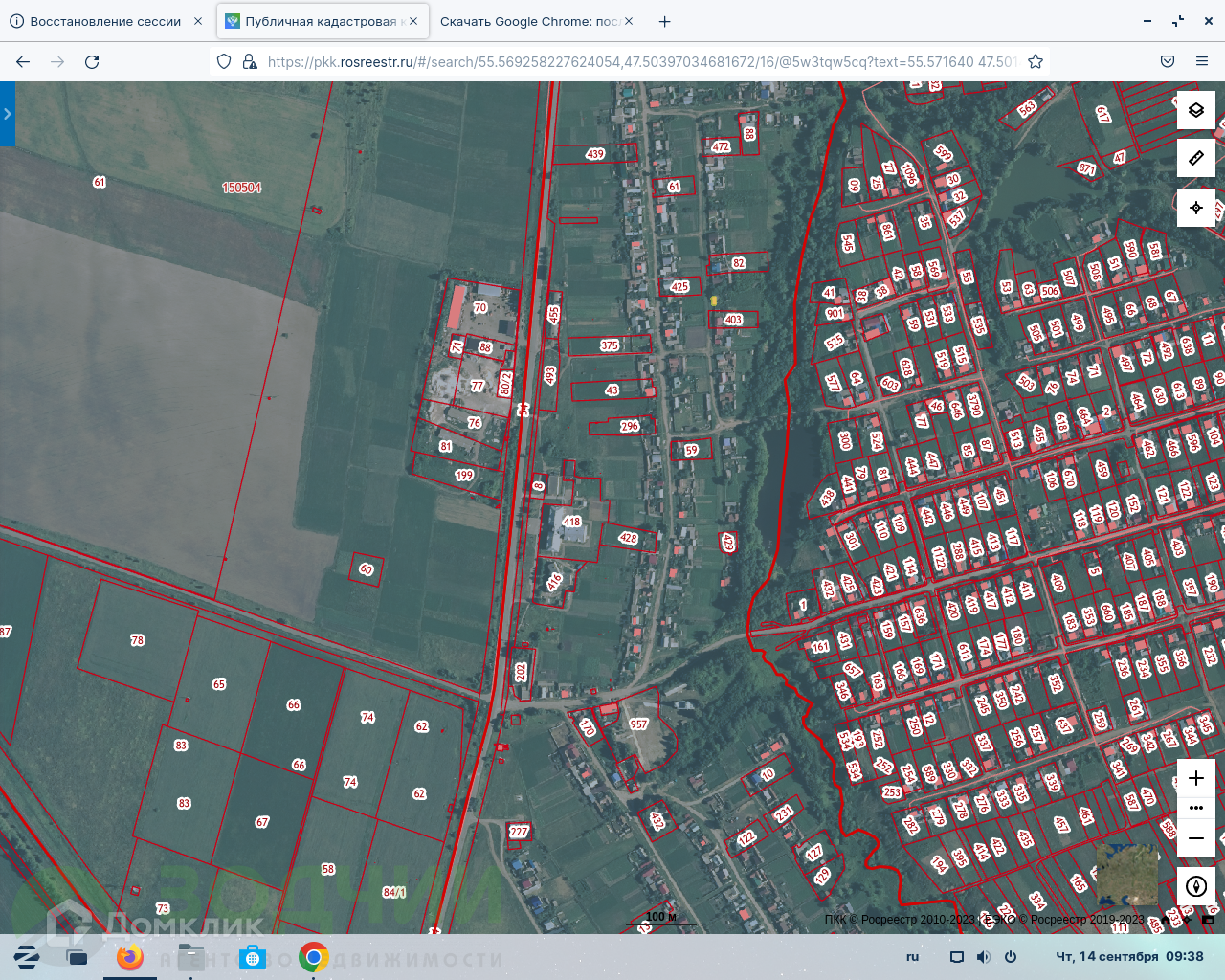Zoom out on the map

pyautogui.click(x=1195, y=837)
